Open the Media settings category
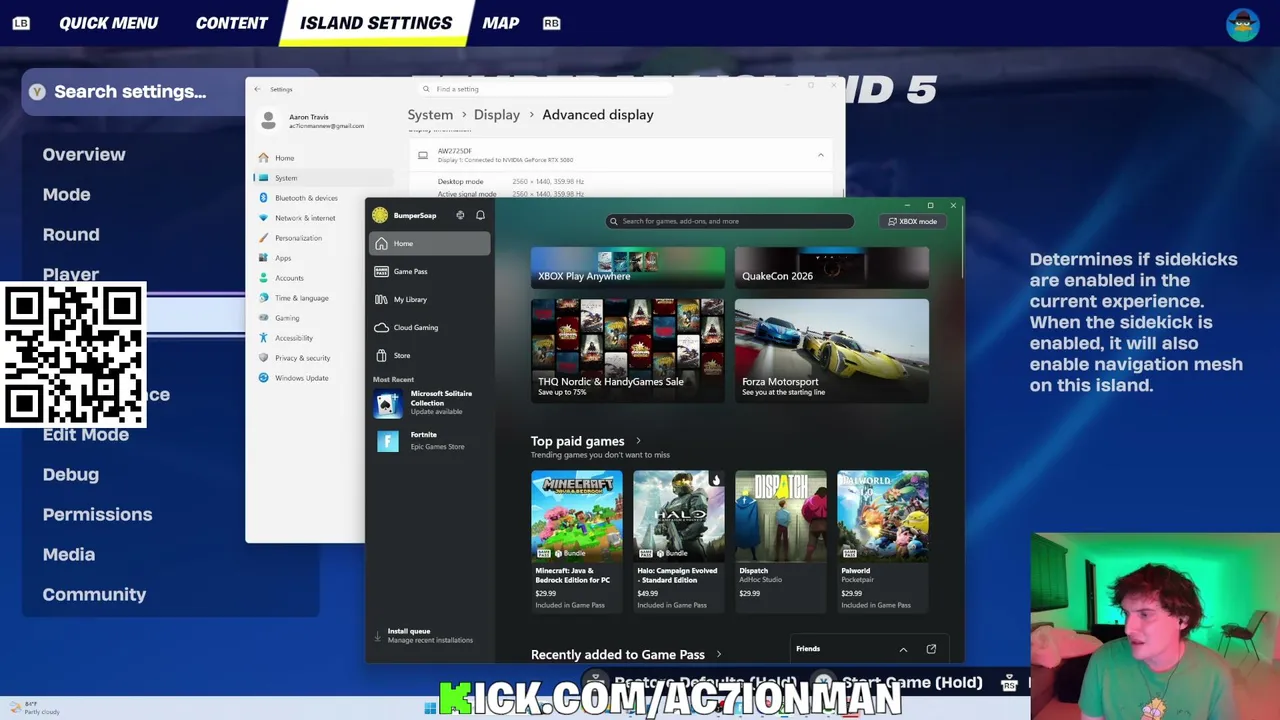The height and width of the screenshot is (720, 1280). click(x=69, y=555)
